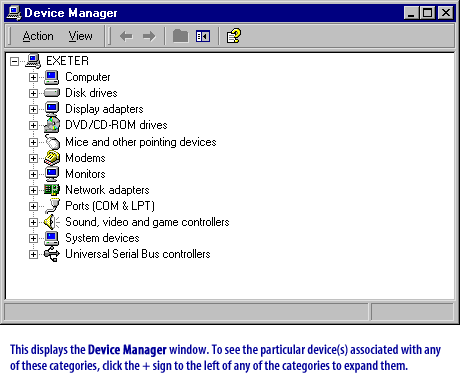Click the Modems telephone icon
470x390 pixels.
click(52, 158)
